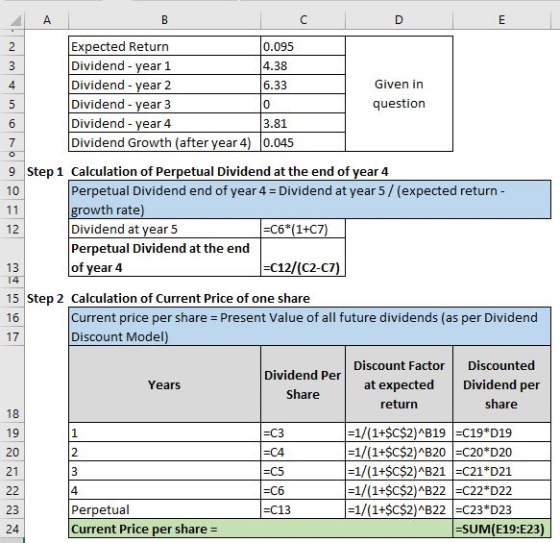
Task: Select column A header
Action: [x=46, y=20]
